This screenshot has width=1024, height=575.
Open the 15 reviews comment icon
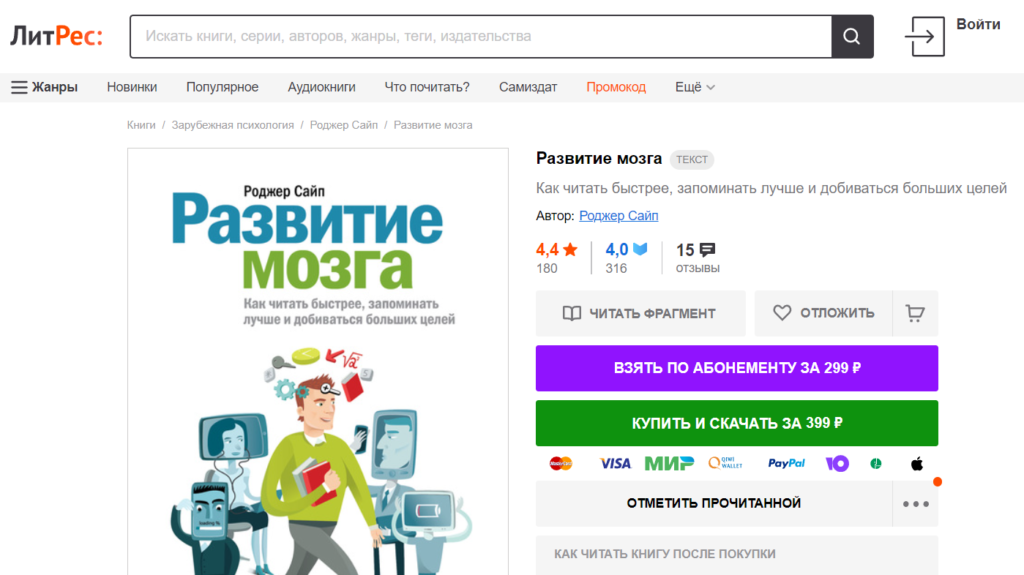click(707, 250)
